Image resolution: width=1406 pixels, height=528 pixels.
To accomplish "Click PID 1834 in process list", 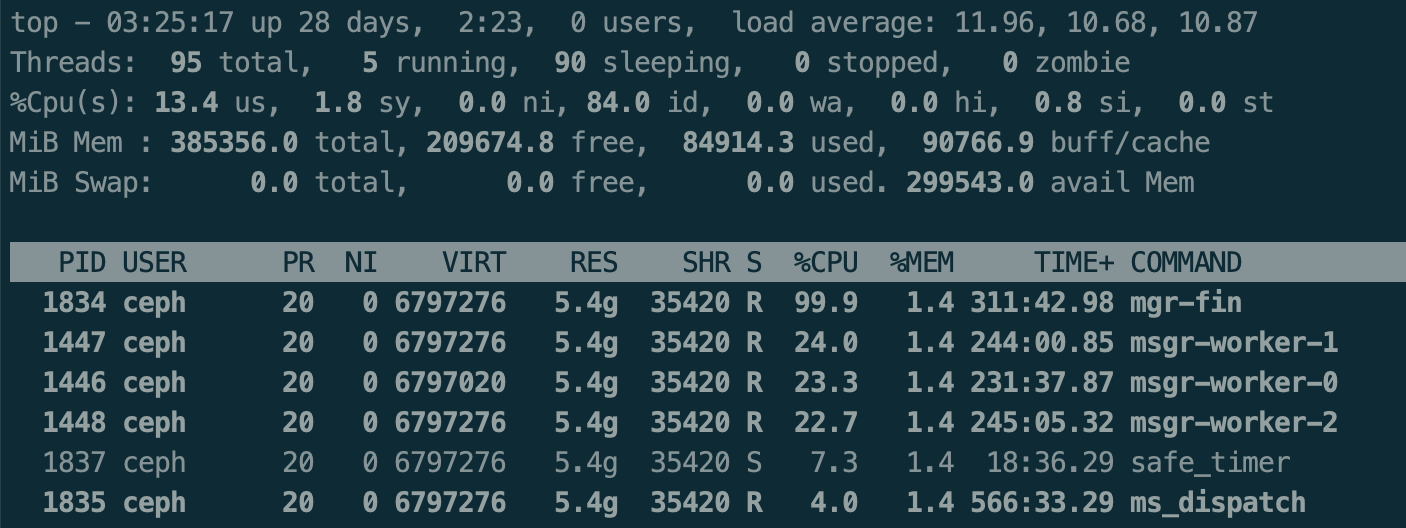I will 74,303.
